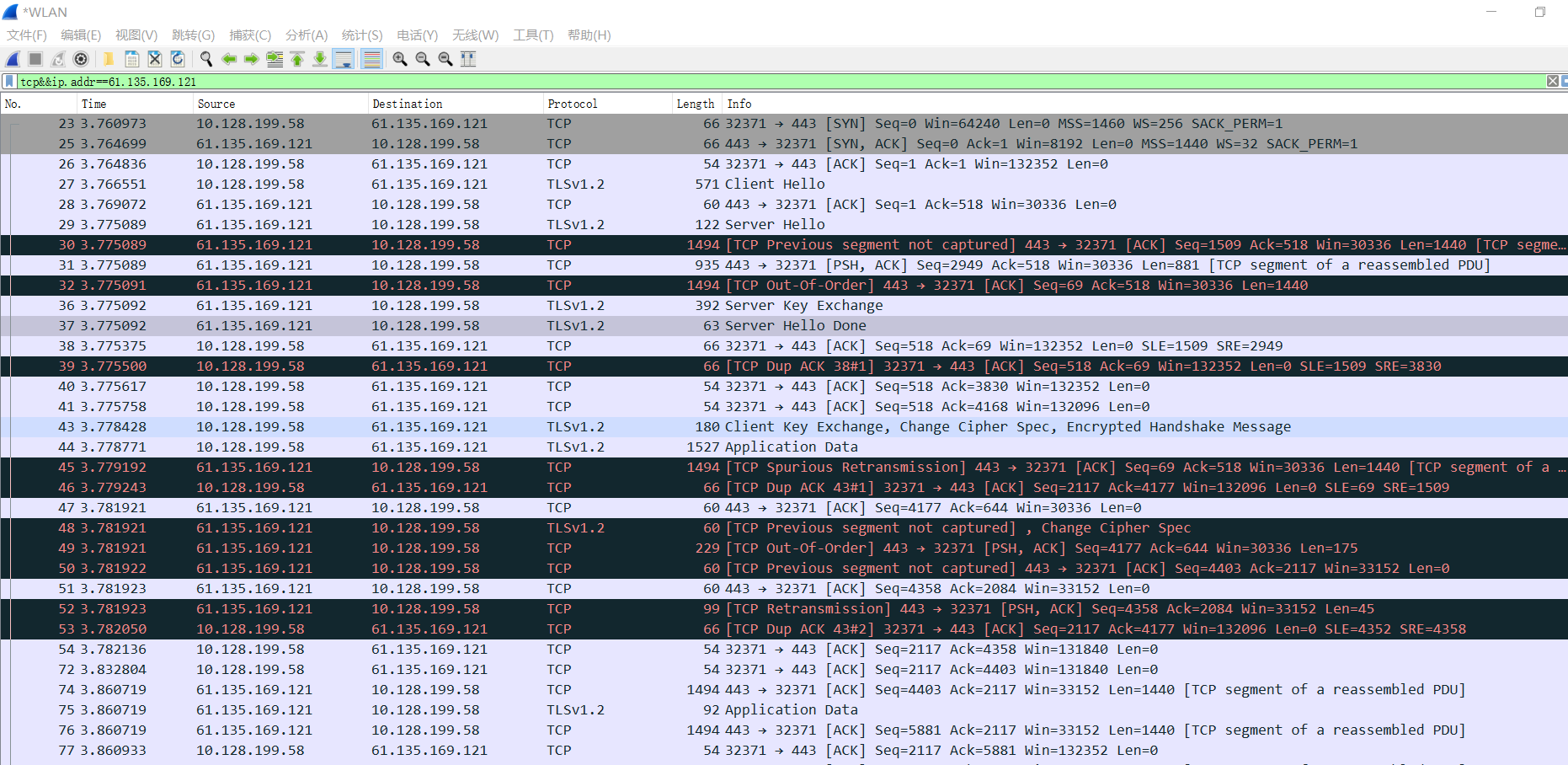Toggle the filter bookmark icon

[x=8, y=81]
